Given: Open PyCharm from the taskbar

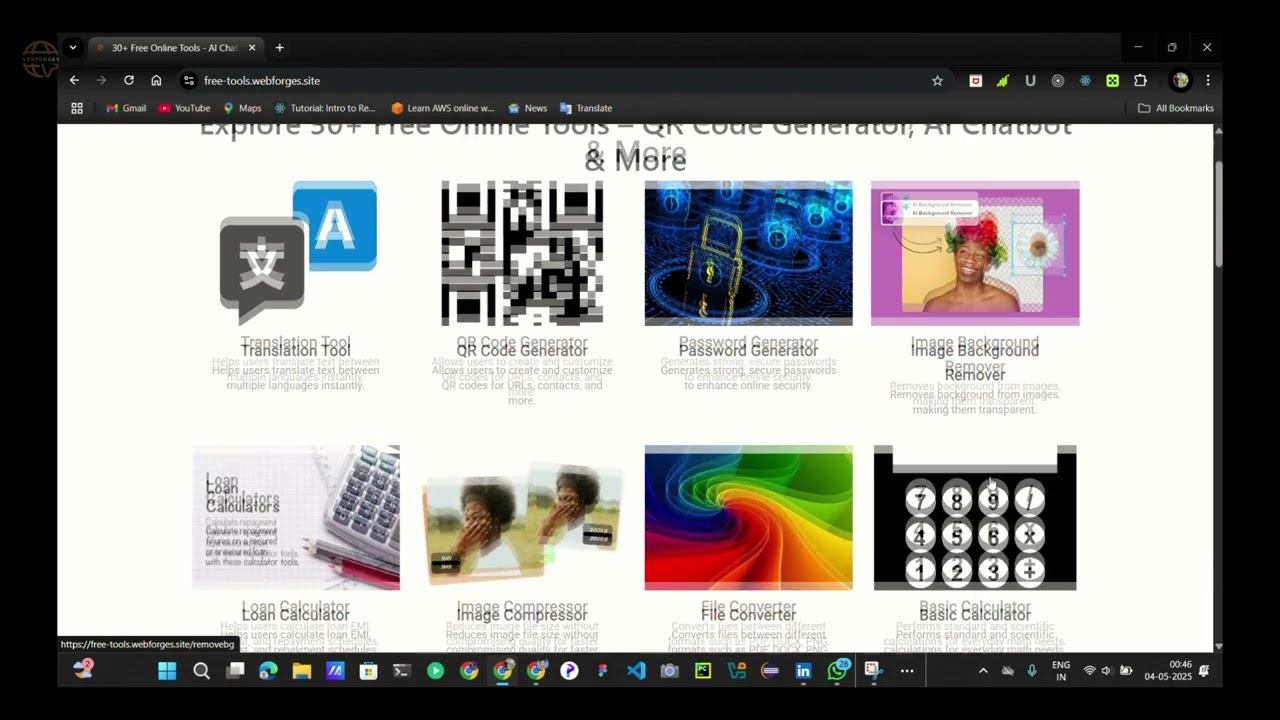Looking at the screenshot, I should coord(703,671).
